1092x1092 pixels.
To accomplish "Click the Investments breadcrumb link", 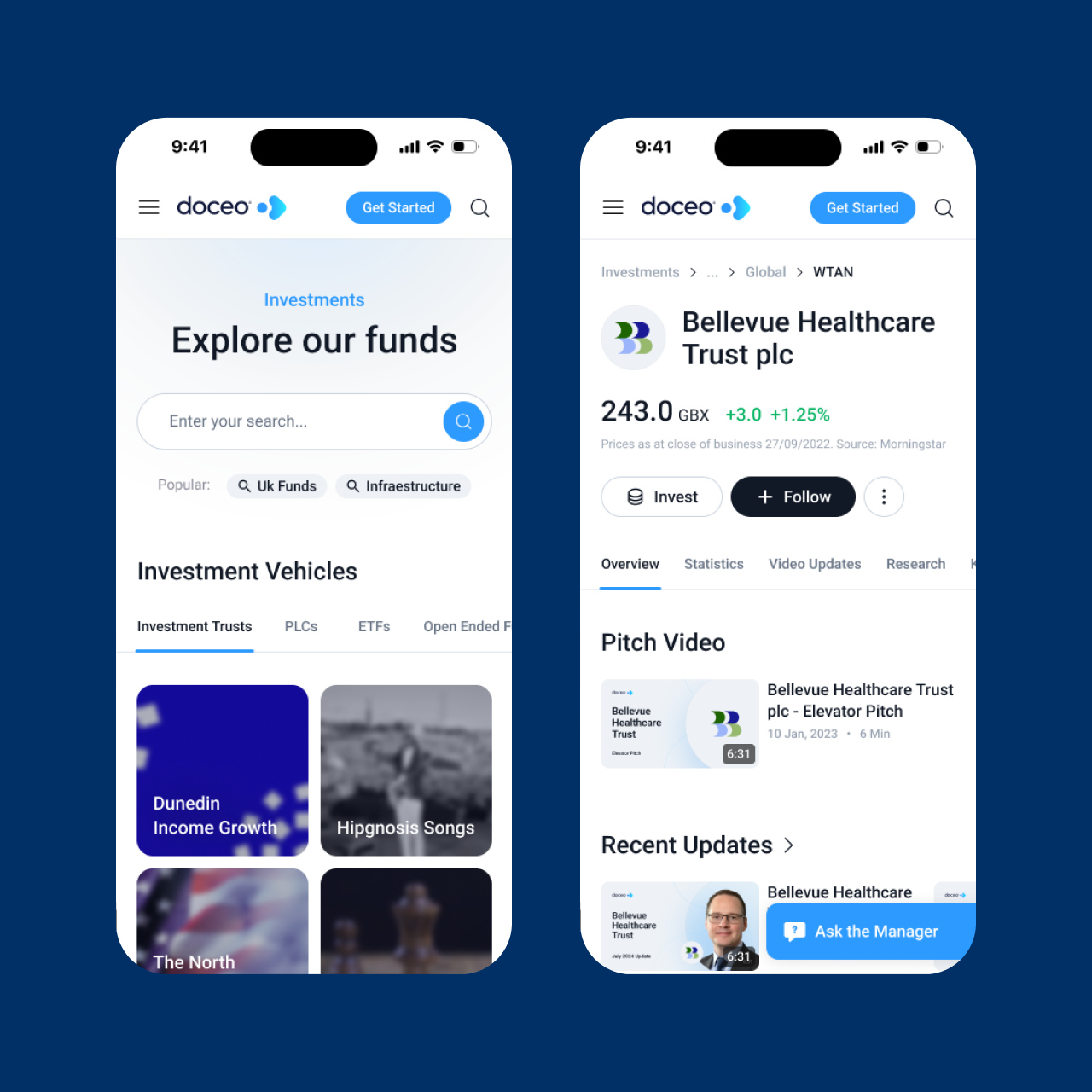I will pos(641,272).
